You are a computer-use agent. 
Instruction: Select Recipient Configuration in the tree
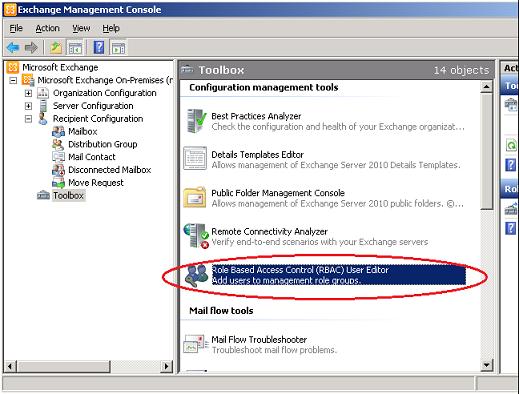98,119
